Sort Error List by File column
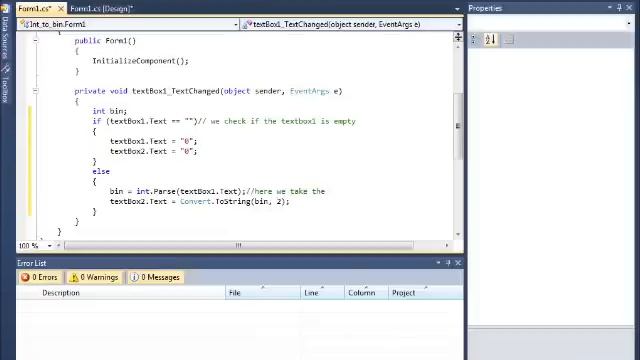640x360 pixels. (262, 293)
